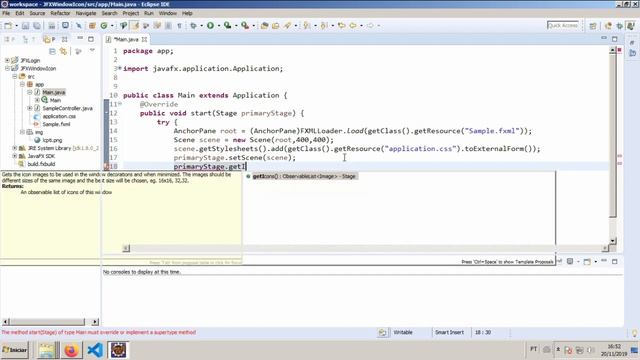The height and width of the screenshot is (360, 640).
Task: Click the green Run button icon
Action: pyautogui.click(x=210, y=26)
